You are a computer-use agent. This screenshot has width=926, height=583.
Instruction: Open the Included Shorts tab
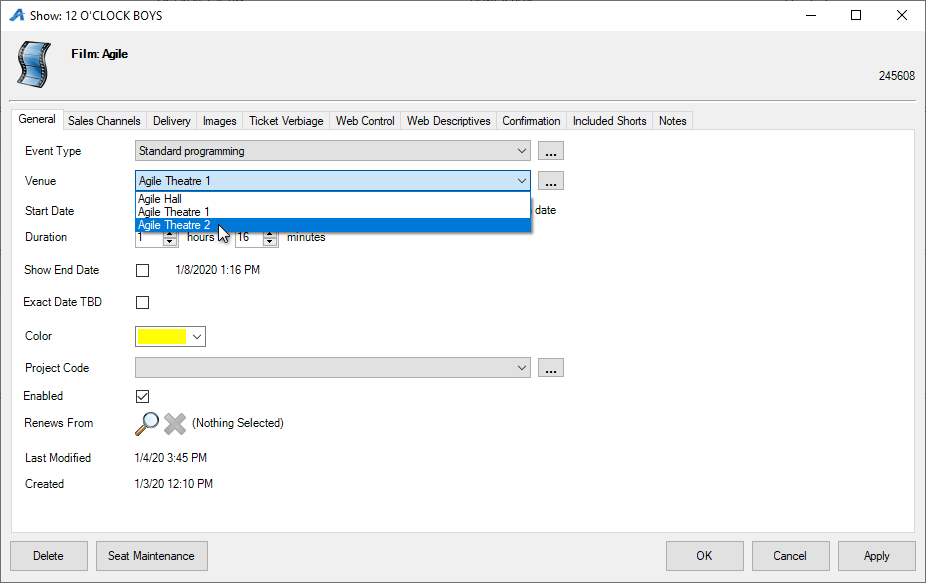[x=609, y=120]
